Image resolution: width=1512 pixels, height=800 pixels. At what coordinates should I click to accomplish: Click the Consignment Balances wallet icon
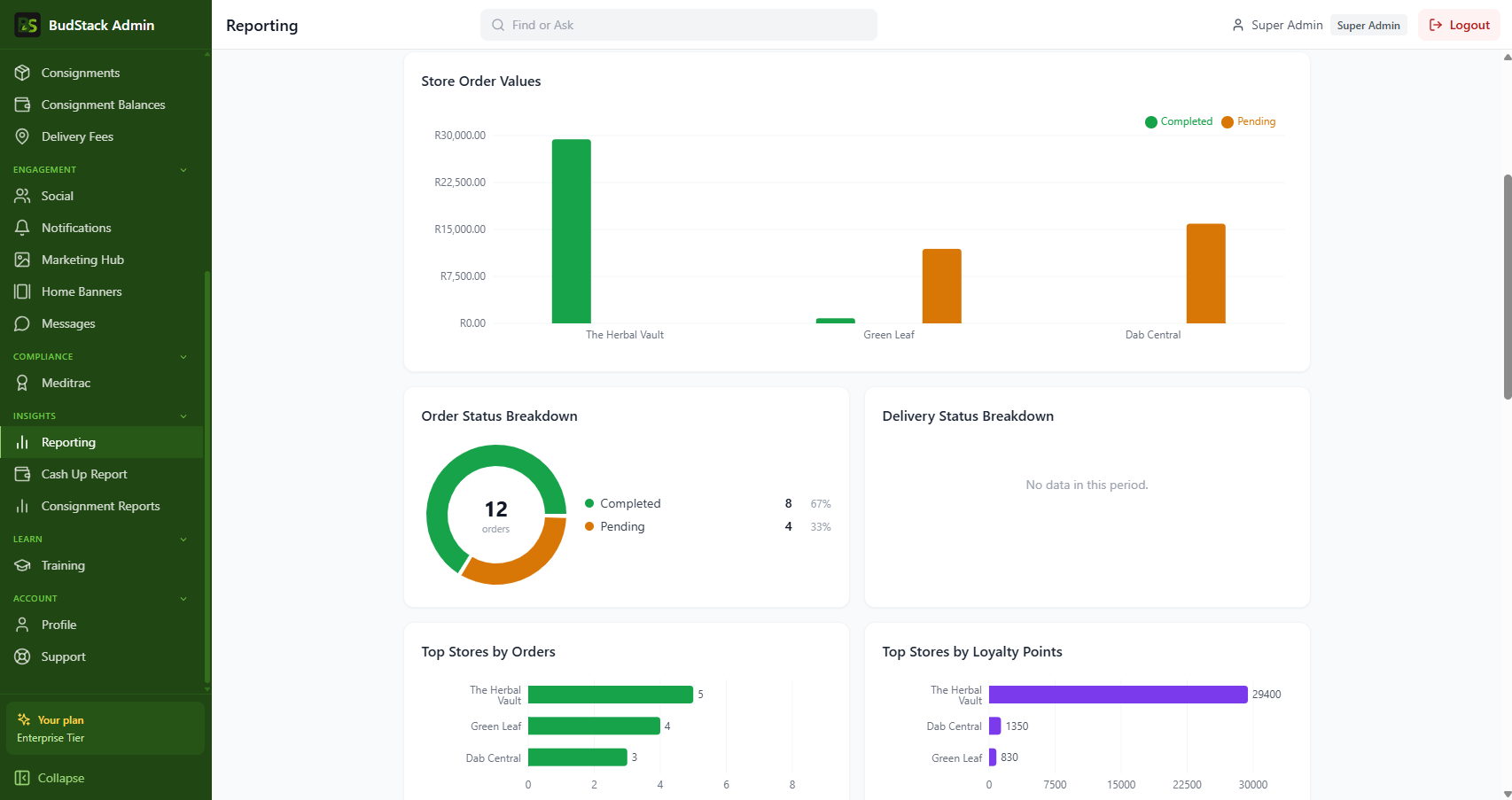(22, 105)
